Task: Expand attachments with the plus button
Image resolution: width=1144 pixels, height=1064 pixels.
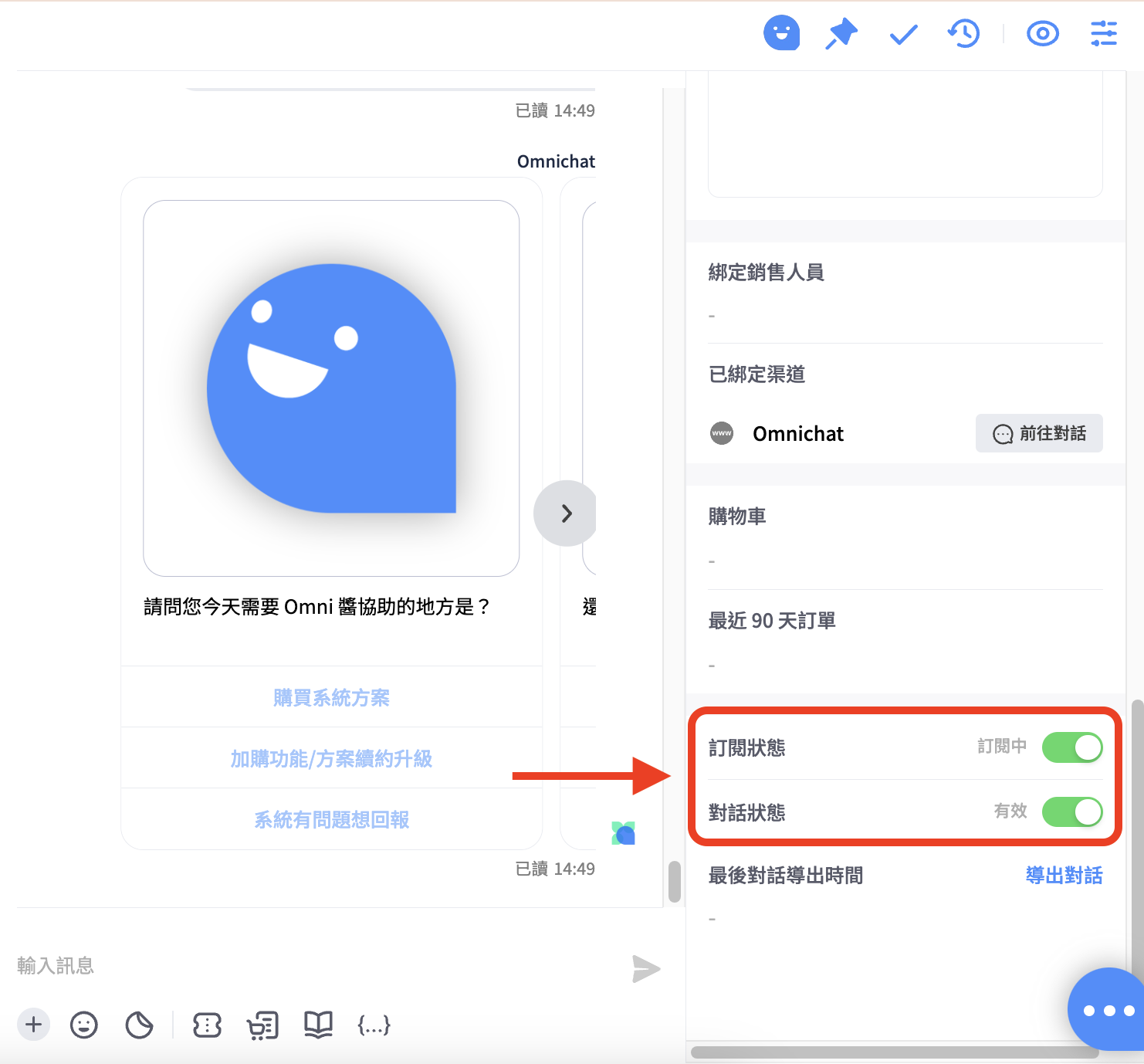Action: click(x=33, y=1025)
